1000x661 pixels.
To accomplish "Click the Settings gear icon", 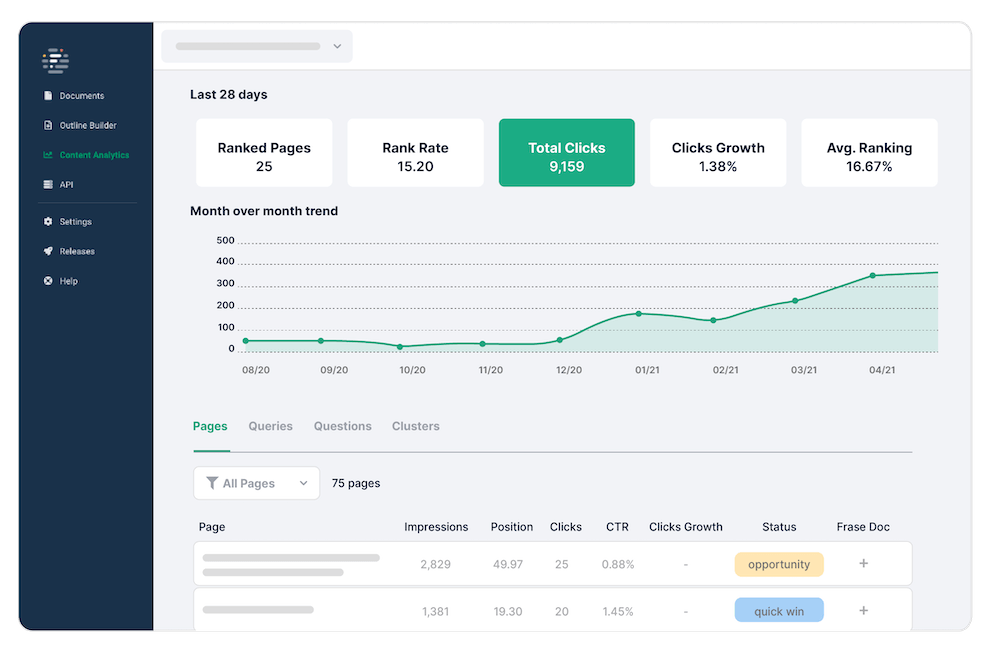I will (48, 221).
